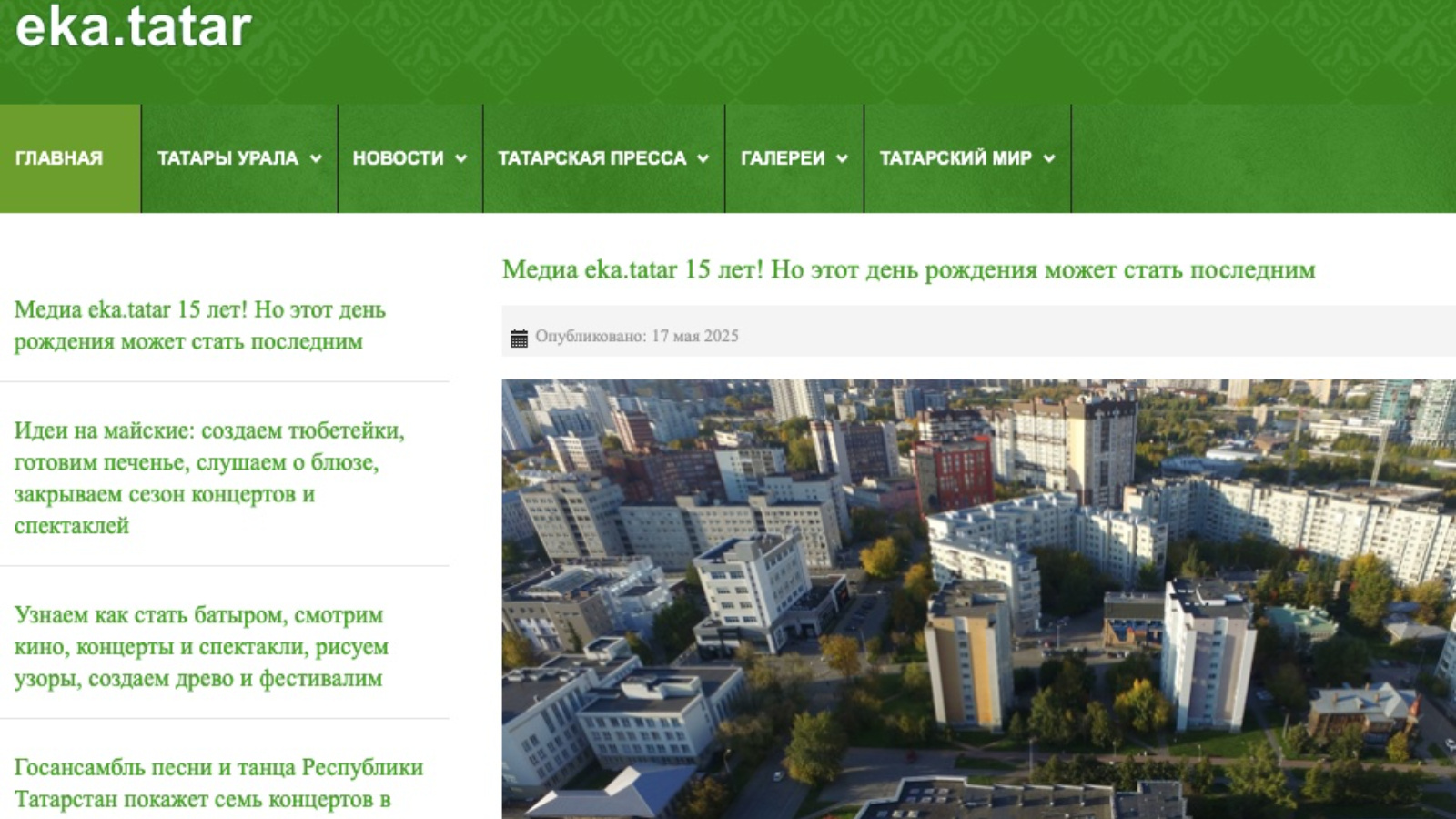Screen dimensions: 1456x819
Task: Expand the Татарская пресса dropdown chevron
Action: [703, 158]
